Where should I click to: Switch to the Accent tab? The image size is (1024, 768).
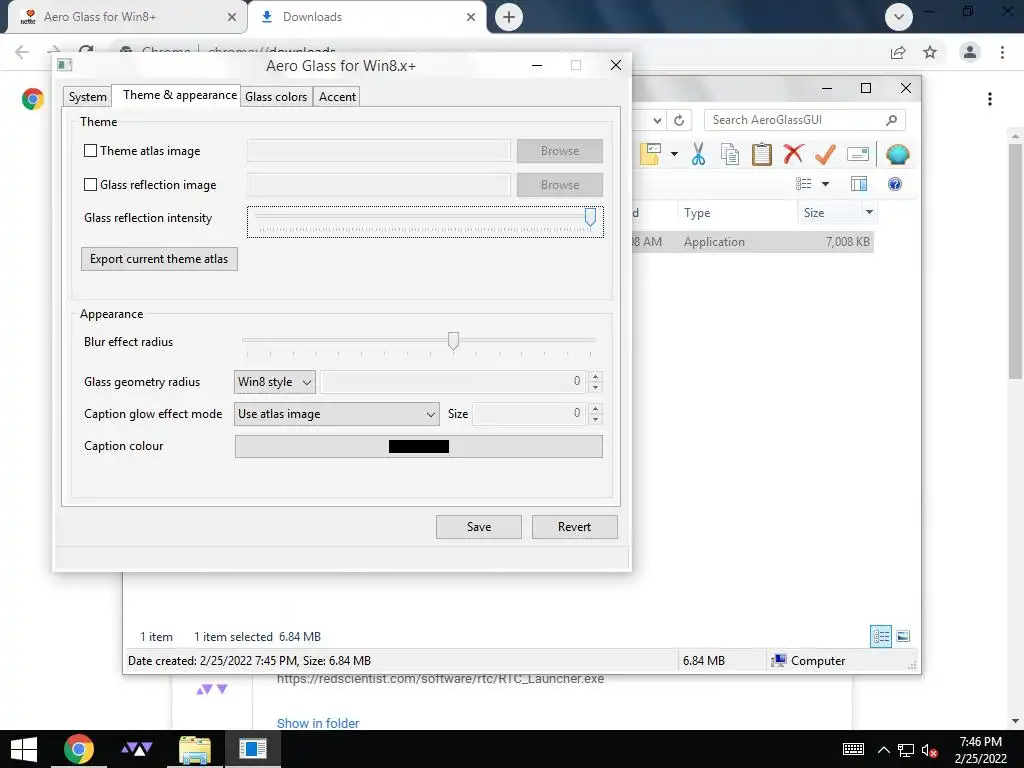[337, 97]
